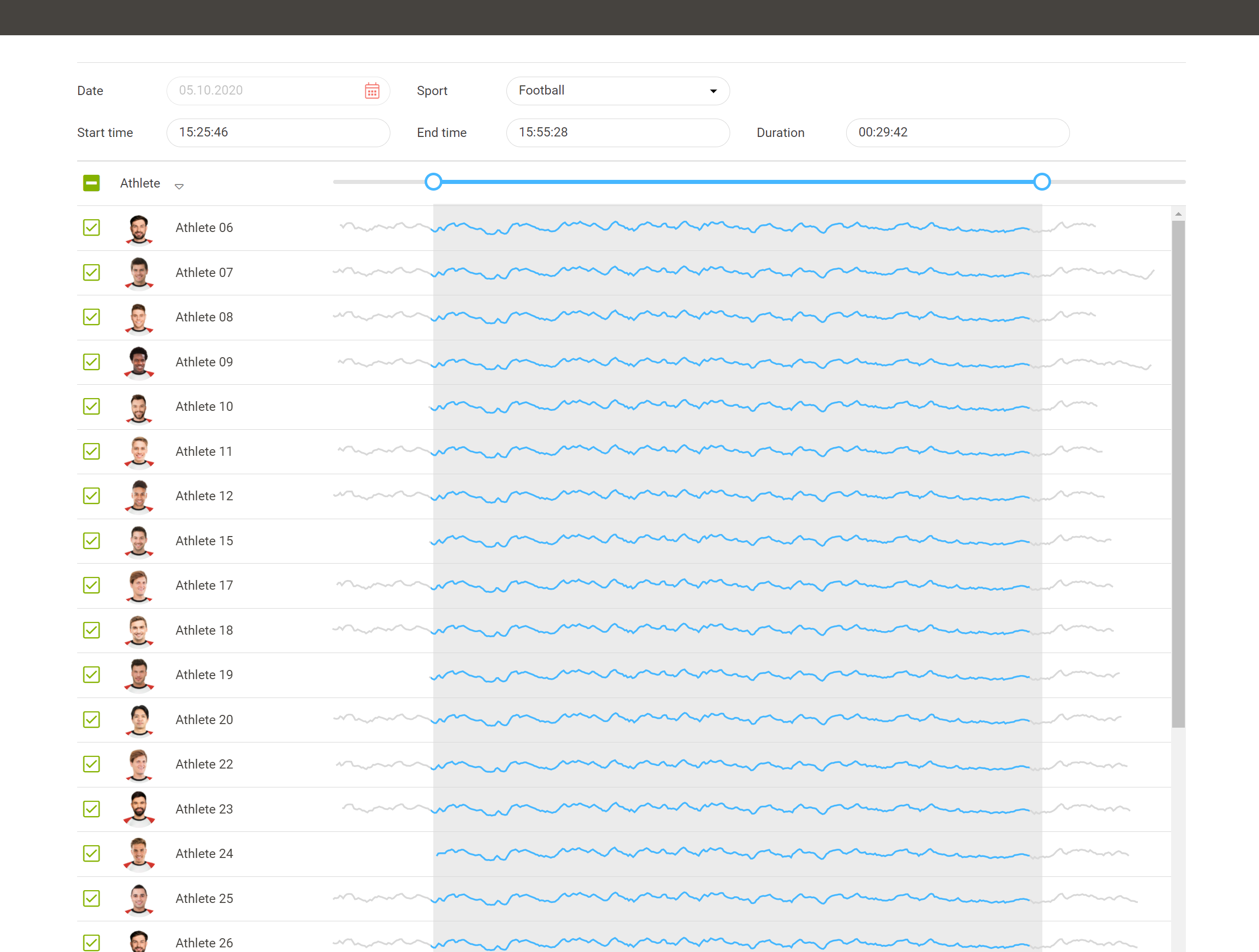Screen dimensions: 1259x952
Task: Select the Athlete 19 name text
Action: pos(204,675)
